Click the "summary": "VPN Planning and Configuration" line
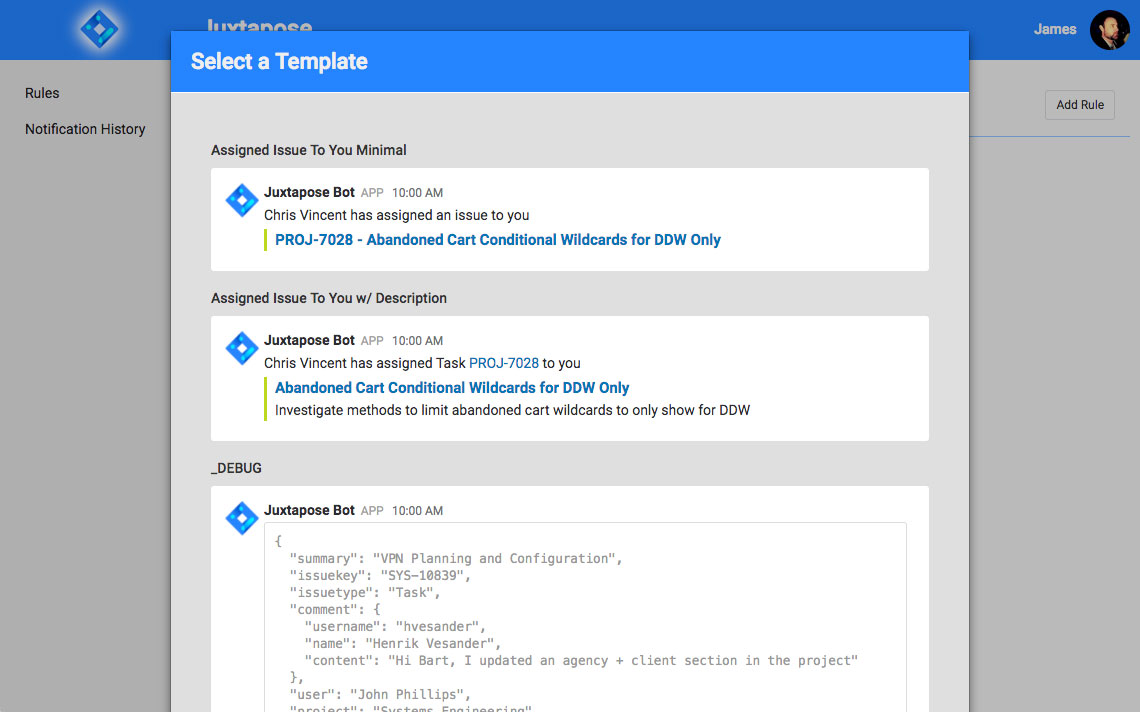The image size is (1140, 712). 456,559
